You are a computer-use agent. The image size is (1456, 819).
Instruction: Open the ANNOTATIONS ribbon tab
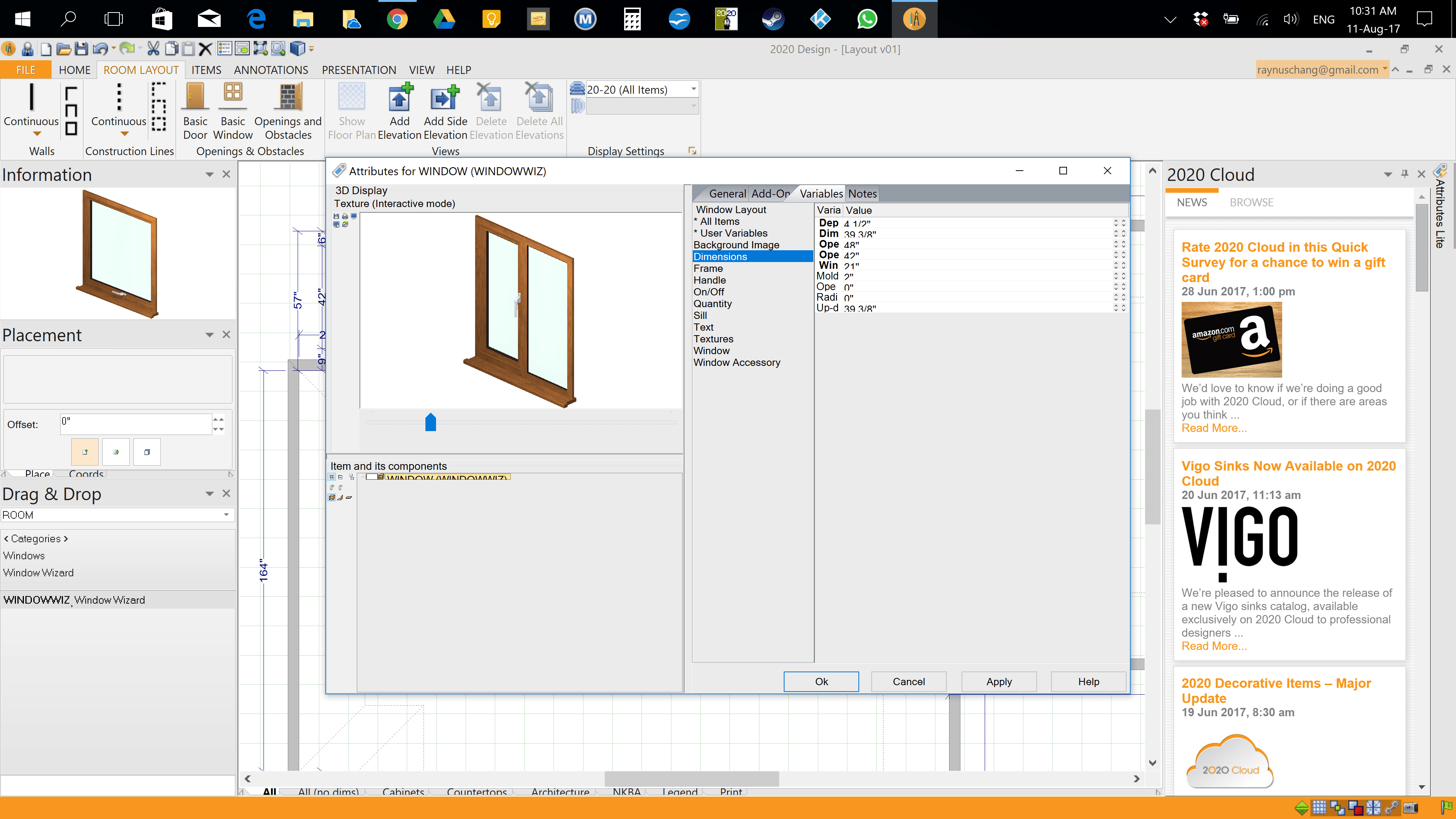[271, 70]
